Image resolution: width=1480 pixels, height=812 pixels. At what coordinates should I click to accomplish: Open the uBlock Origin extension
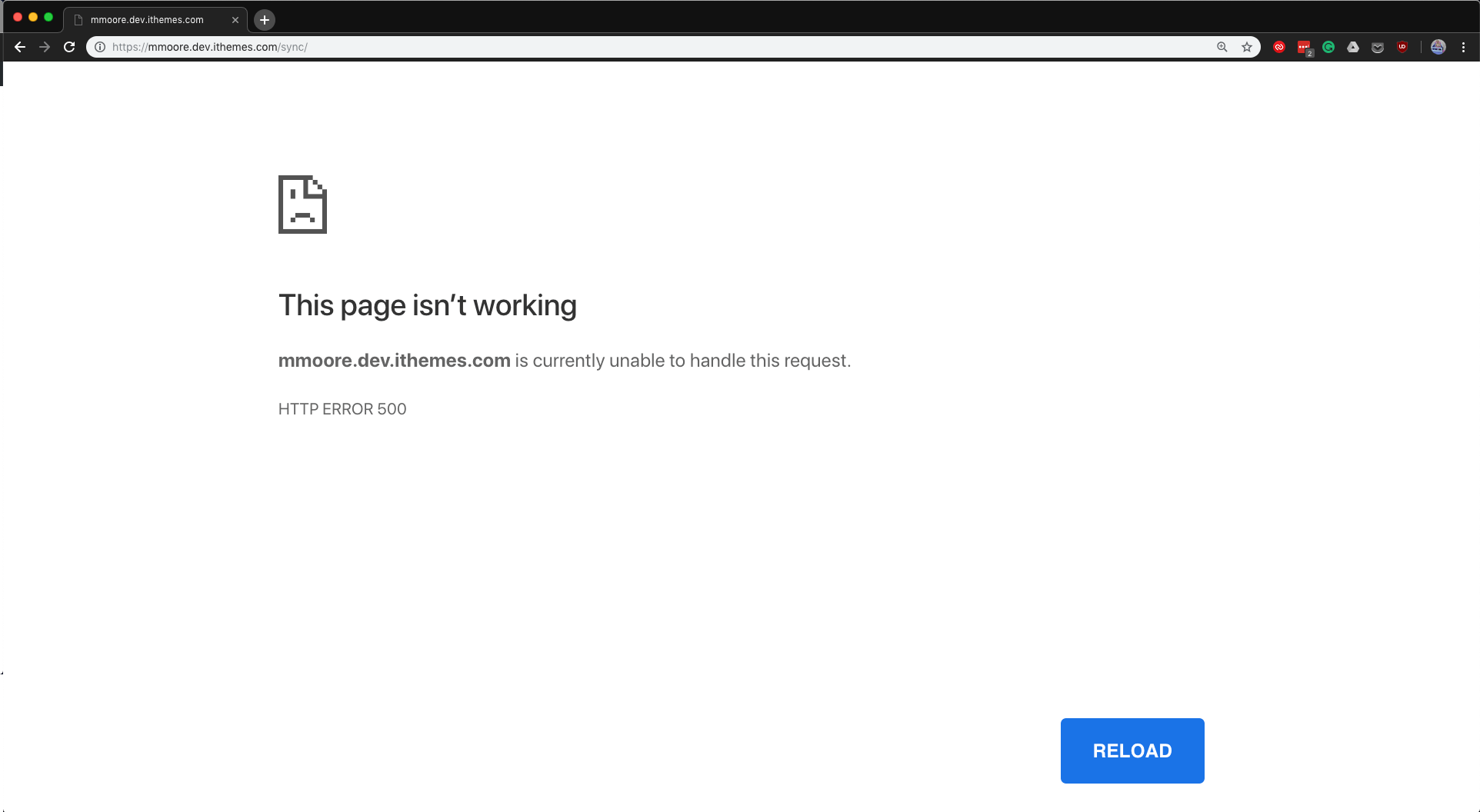click(x=1402, y=47)
